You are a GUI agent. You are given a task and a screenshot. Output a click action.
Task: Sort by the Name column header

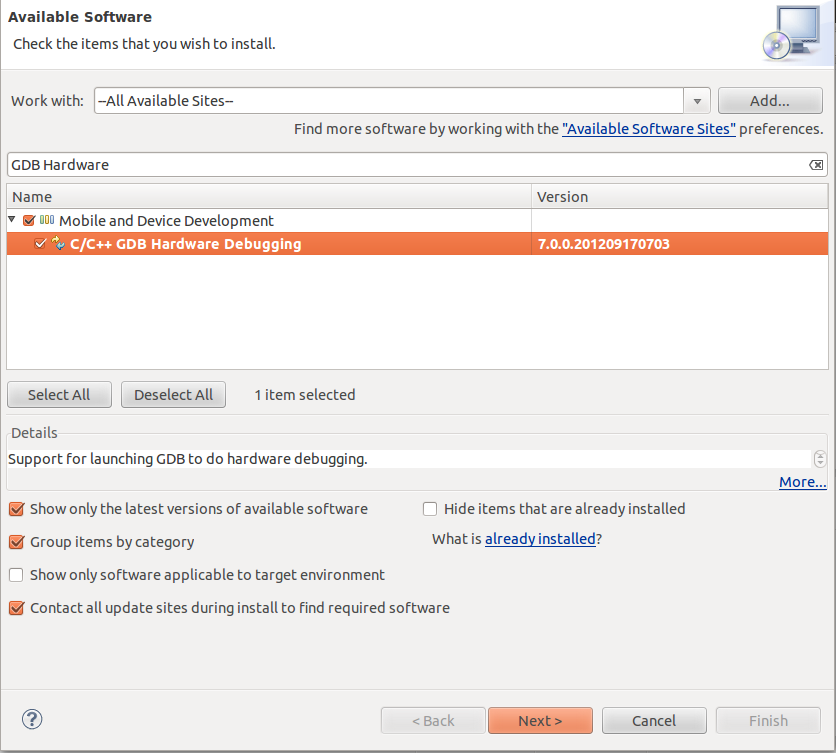tap(269, 197)
